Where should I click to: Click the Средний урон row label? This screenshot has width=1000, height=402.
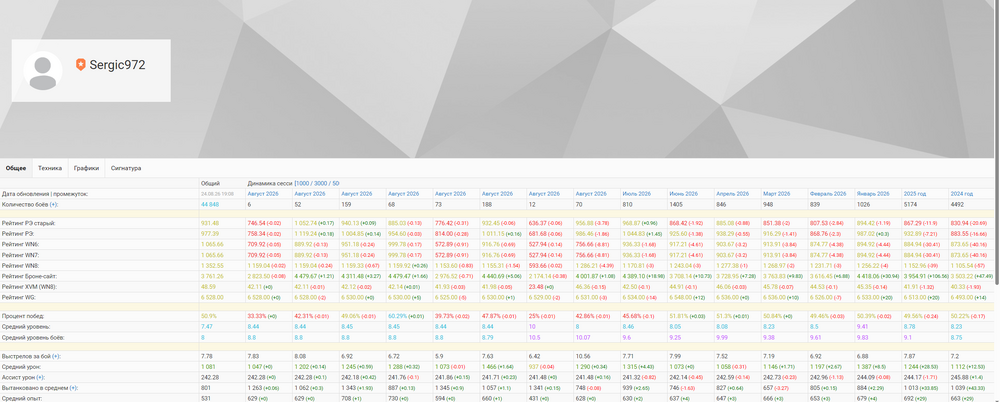pyautogui.click(x=21, y=367)
